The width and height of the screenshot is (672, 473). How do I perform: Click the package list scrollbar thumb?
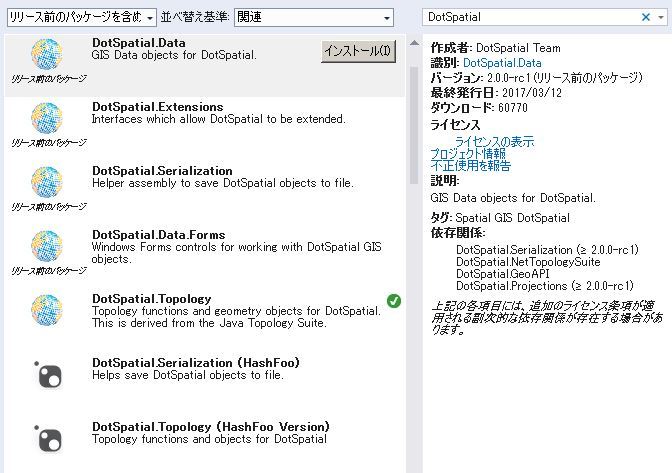pyautogui.click(x=414, y=125)
